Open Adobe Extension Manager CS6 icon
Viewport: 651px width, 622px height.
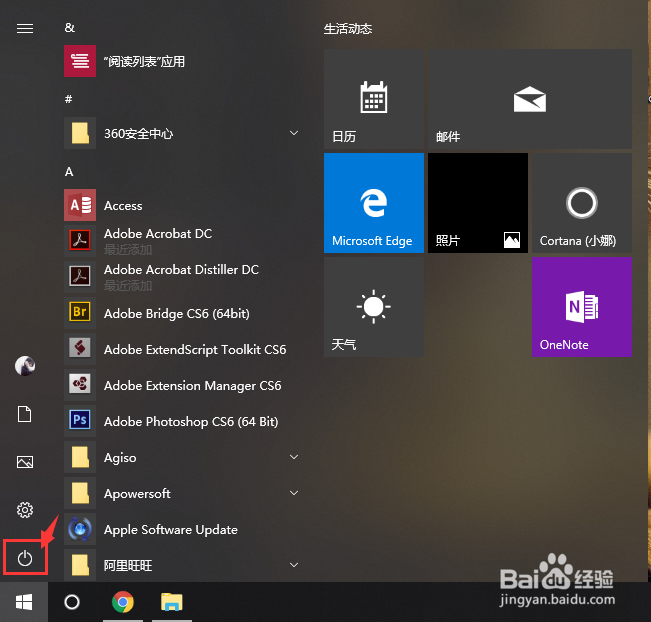point(80,384)
